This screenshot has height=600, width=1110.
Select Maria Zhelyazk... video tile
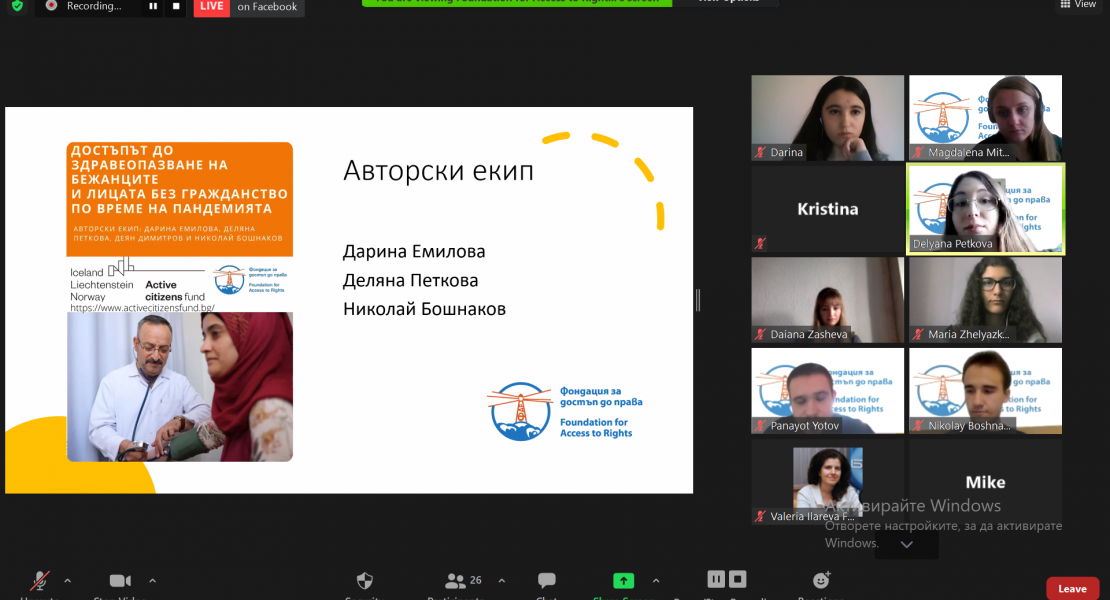(x=985, y=300)
